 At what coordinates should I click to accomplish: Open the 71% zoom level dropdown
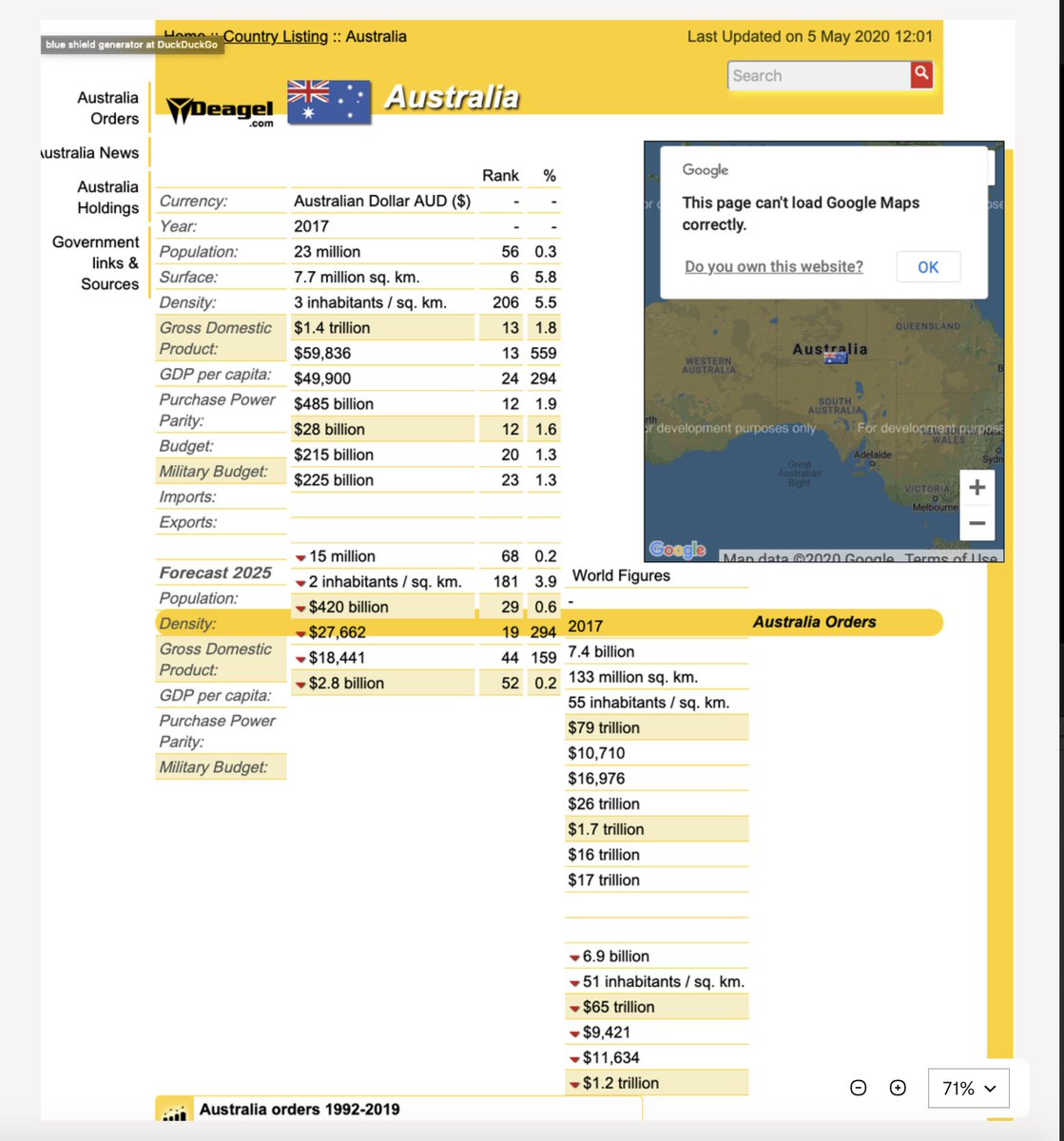[968, 1089]
